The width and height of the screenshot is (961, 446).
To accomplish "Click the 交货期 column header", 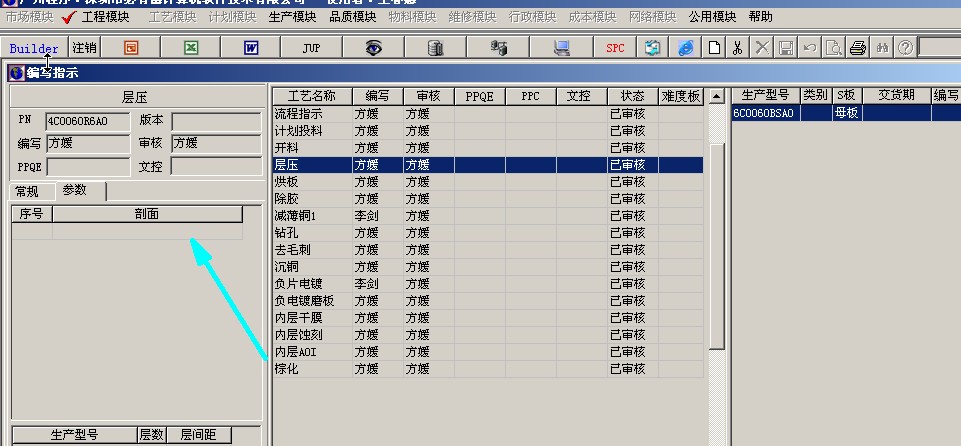I will pyautogui.click(x=897, y=95).
